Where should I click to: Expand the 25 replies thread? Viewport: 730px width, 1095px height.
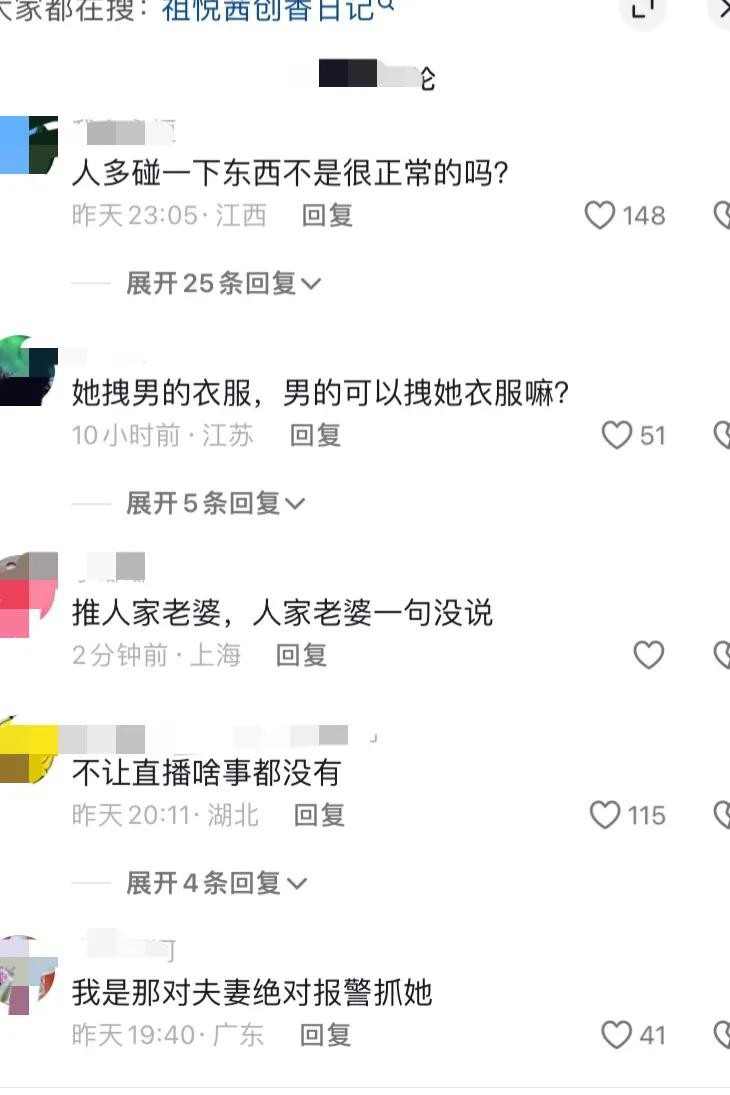tap(223, 284)
